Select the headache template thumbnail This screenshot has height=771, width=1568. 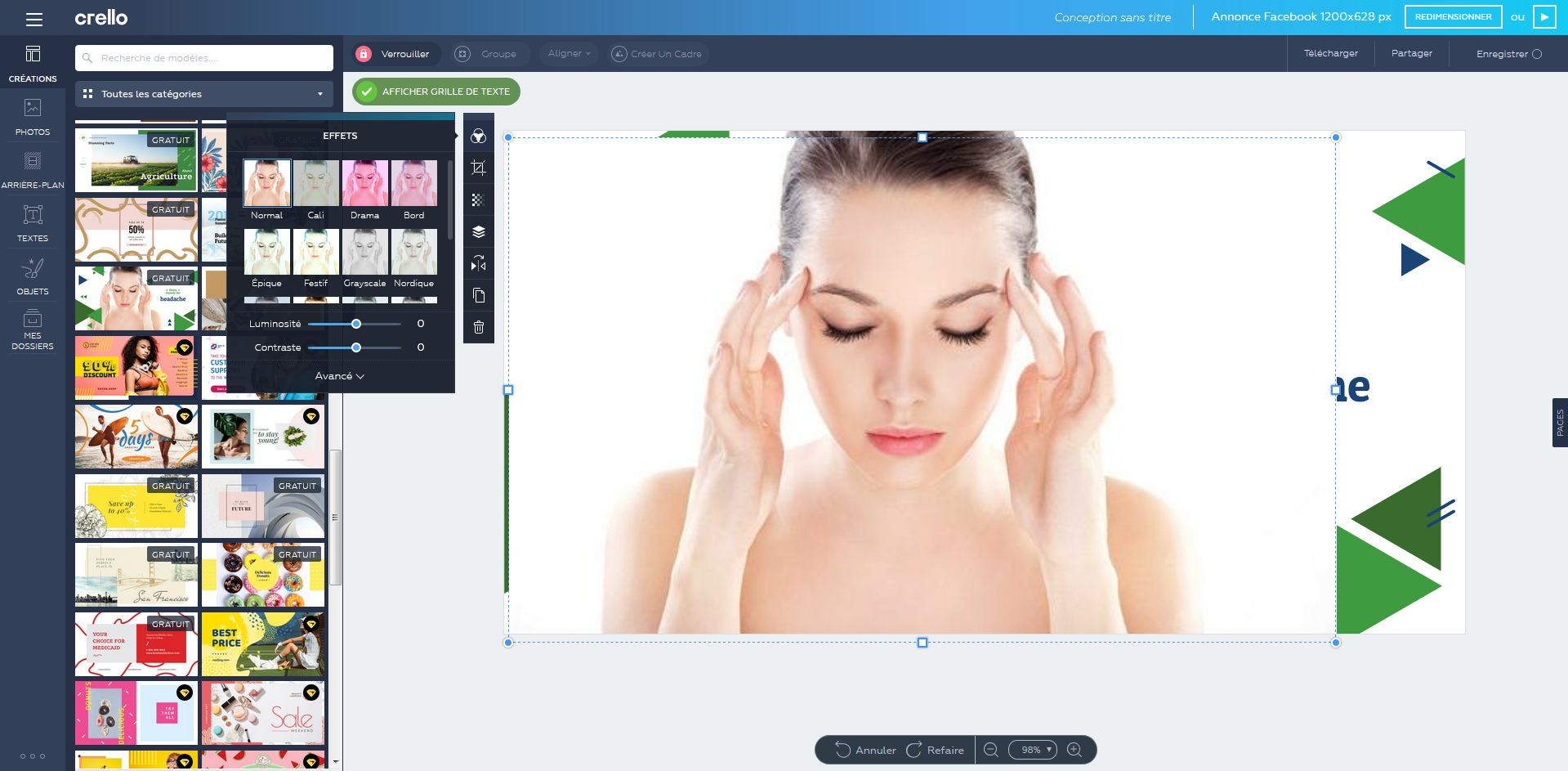coord(136,298)
